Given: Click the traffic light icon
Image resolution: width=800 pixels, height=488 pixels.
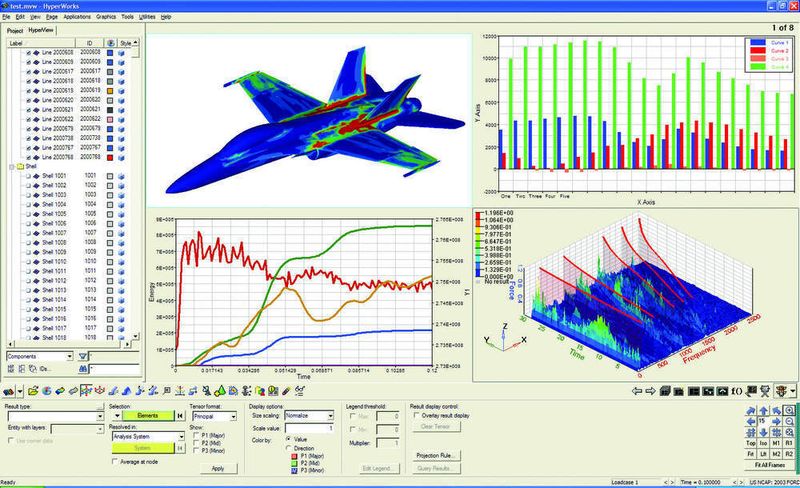Looking at the screenshot, I should tap(781, 392).
